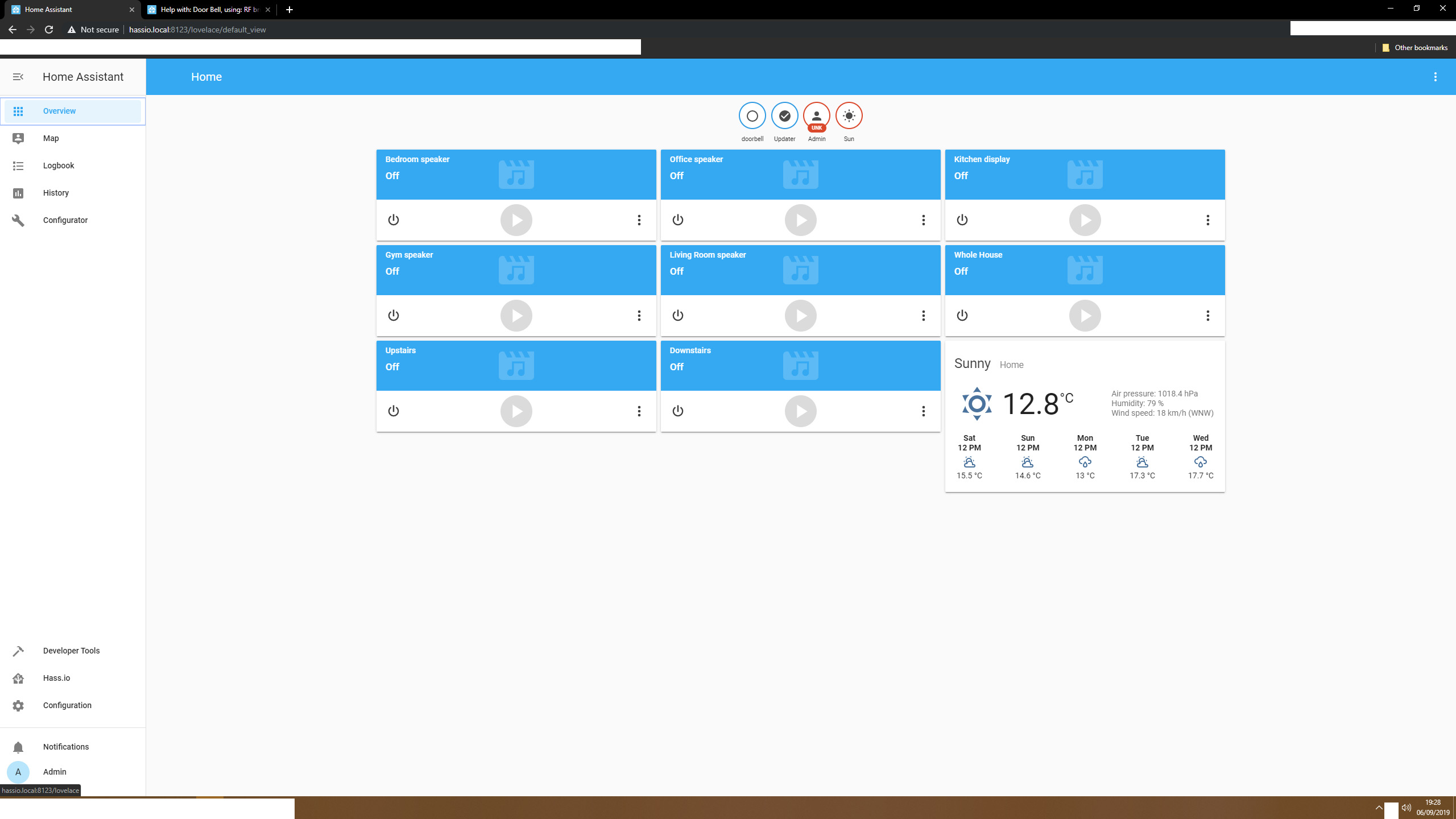Viewport: 1456px width, 819px height.
Task: Open more options for Office speaker
Action: pos(923,220)
